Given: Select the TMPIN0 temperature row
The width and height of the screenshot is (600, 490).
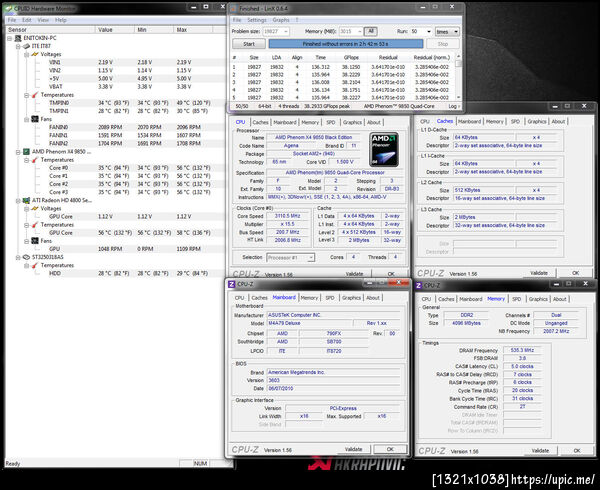Looking at the screenshot, I should click(115, 103).
